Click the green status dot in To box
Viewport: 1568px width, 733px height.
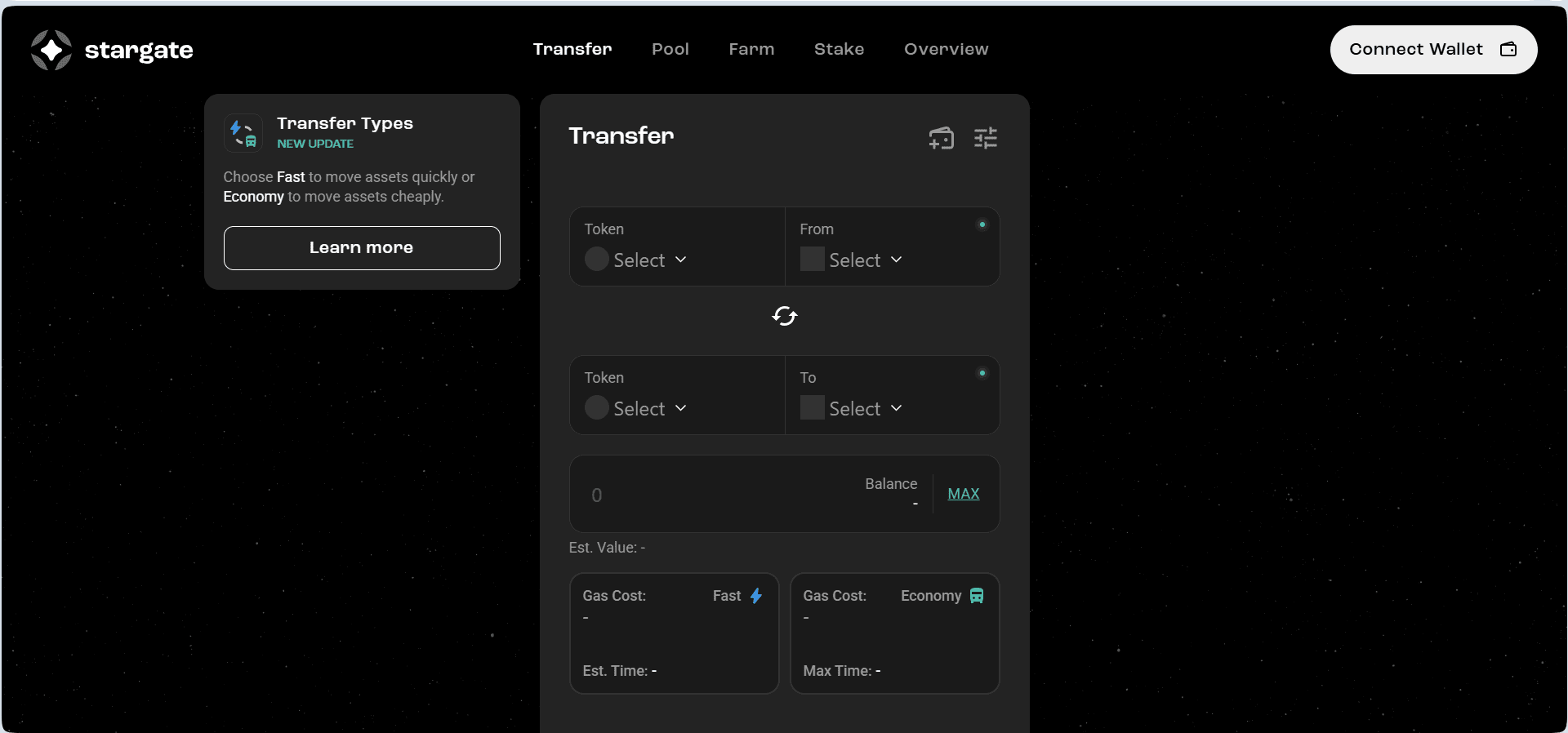pos(982,373)
